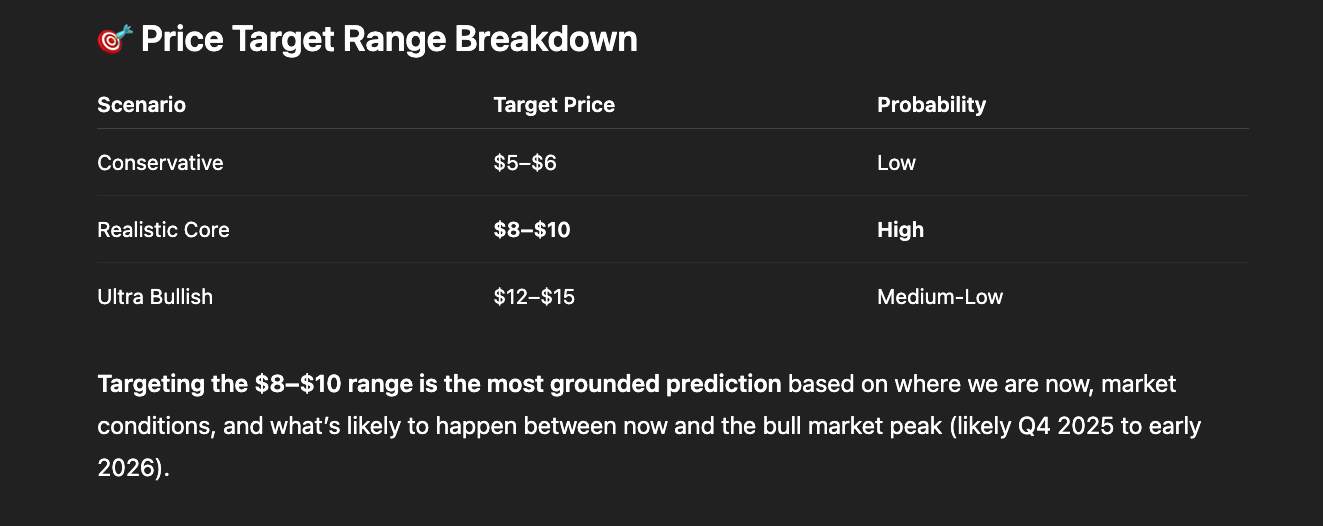Click the bold $8–$10 table cell

coord(532,230)
